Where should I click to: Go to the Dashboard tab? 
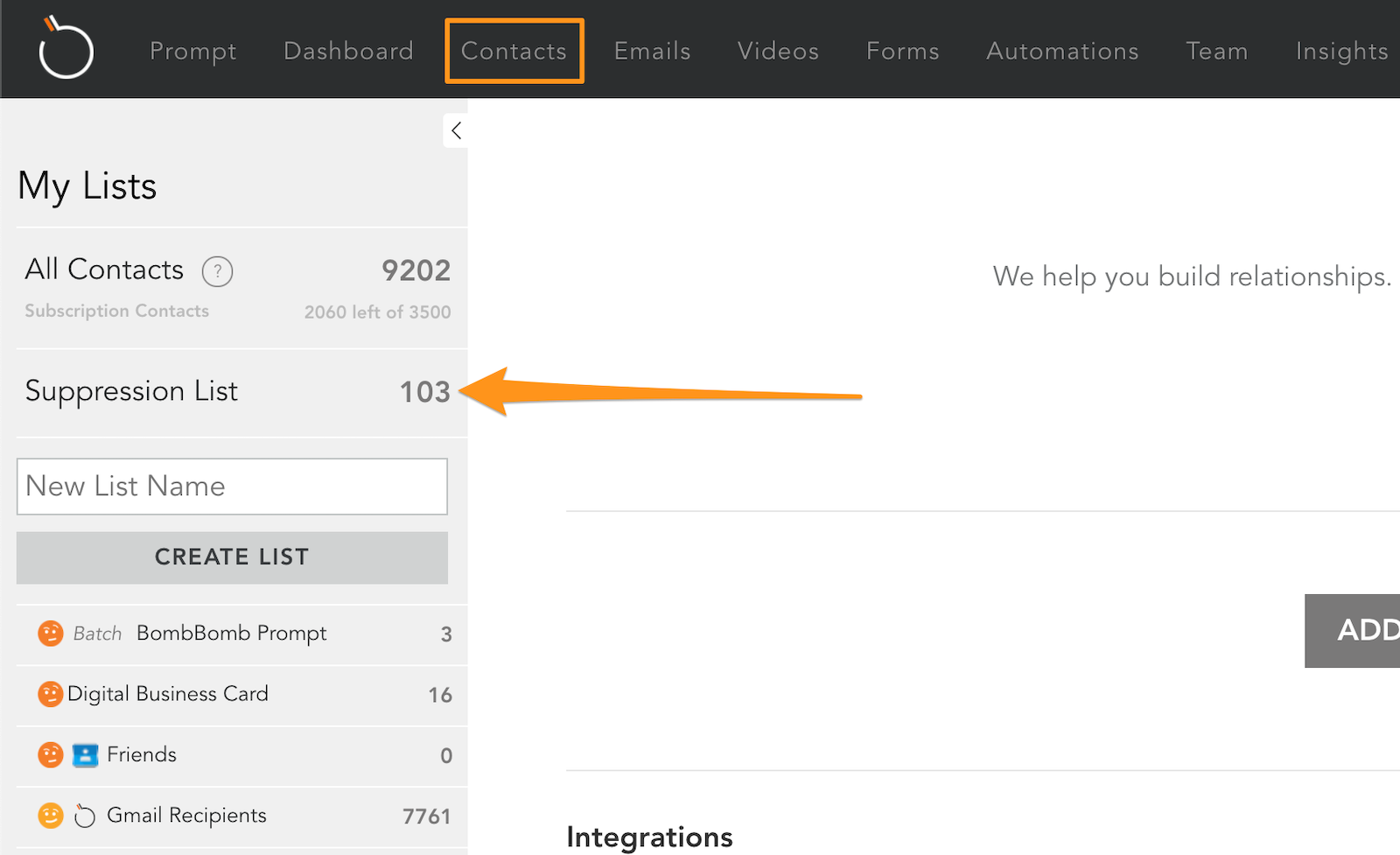[x=348, y=51]
